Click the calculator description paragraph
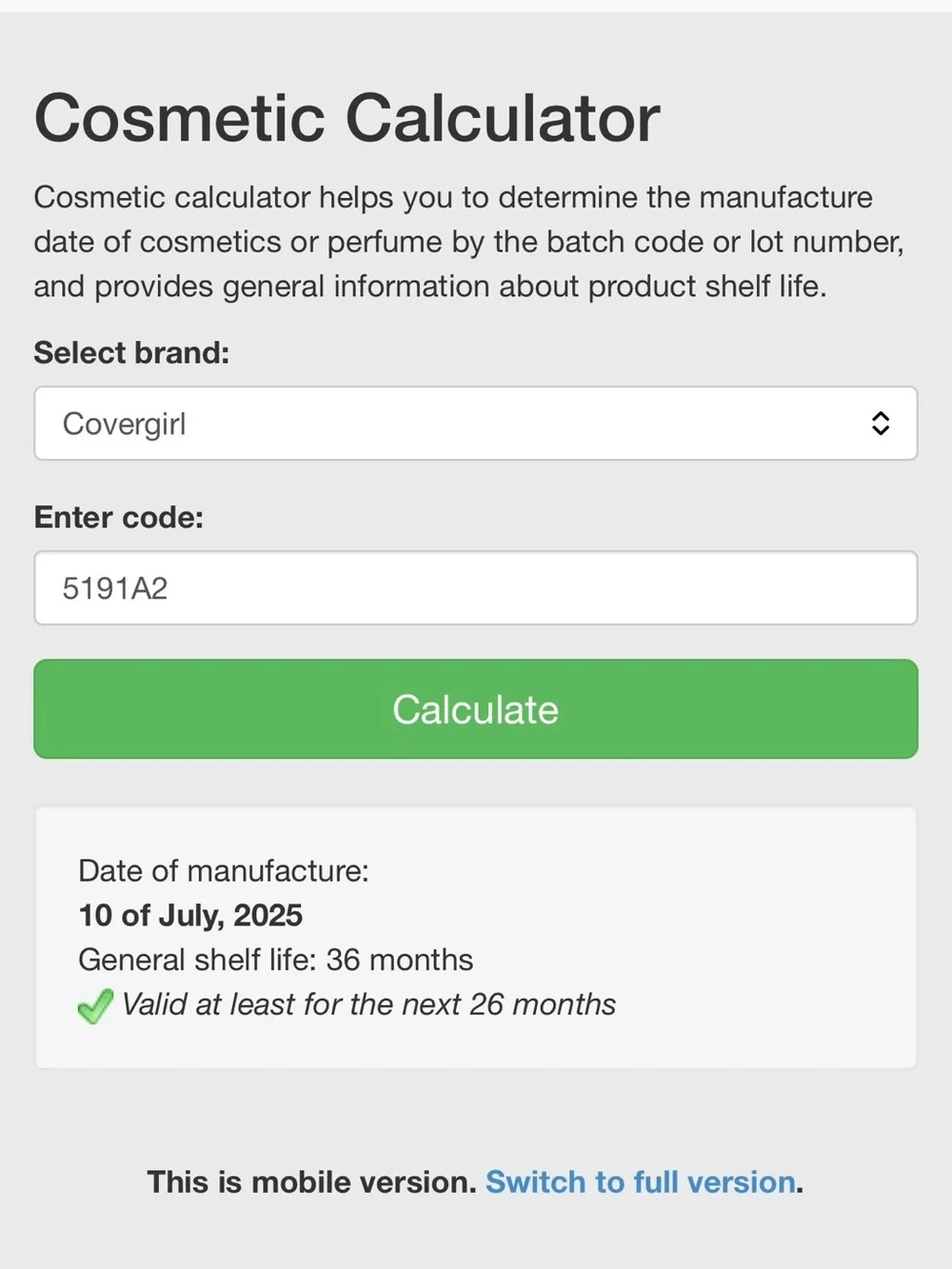Image resolution: width=952 pixels, height=1269 pixels. (x=468, y=242)
